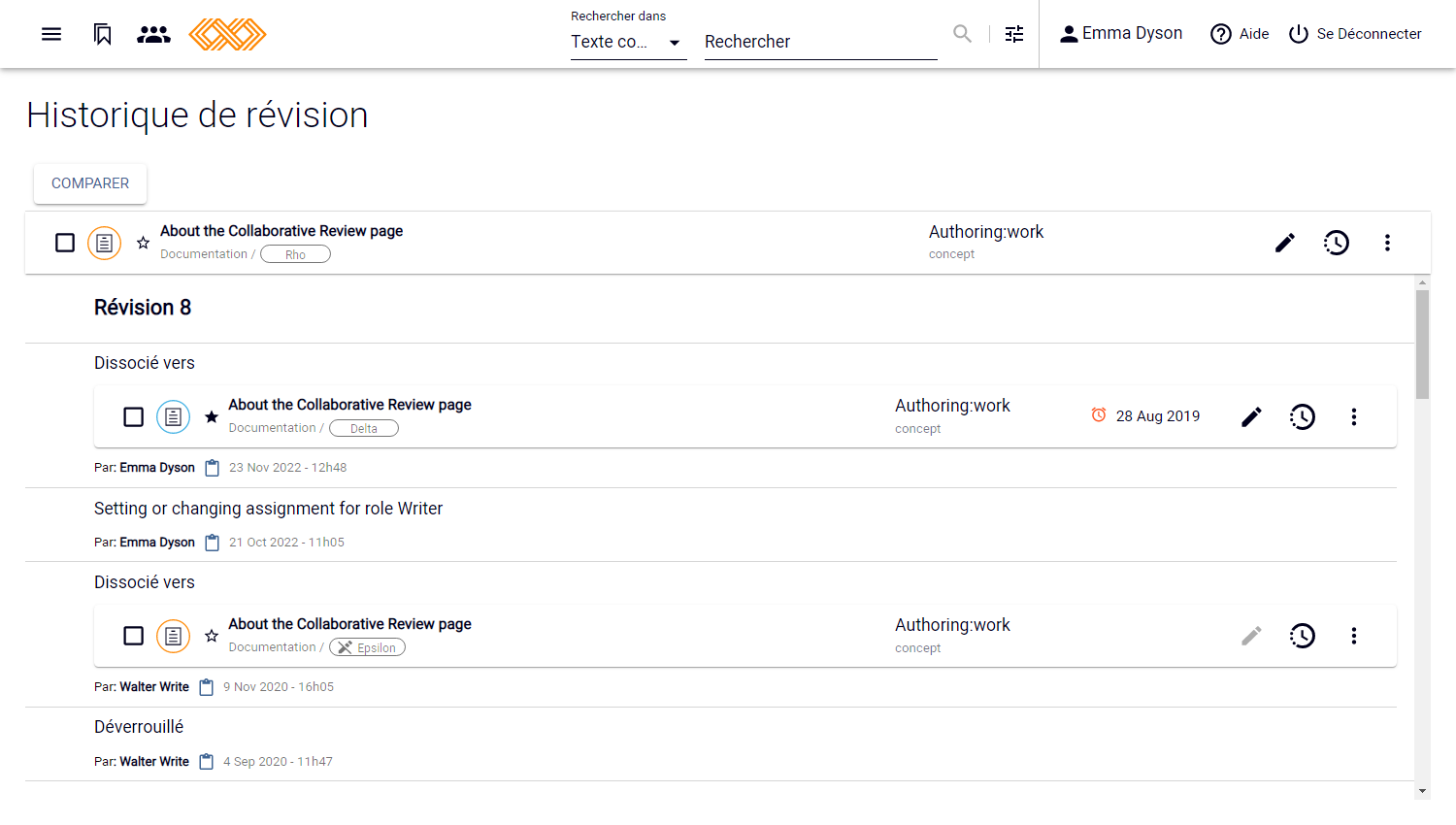Image resolution: width=1456 pixels, height=825 pixels.
Task: Unstar the Delta document favorite
Action: 212,416
